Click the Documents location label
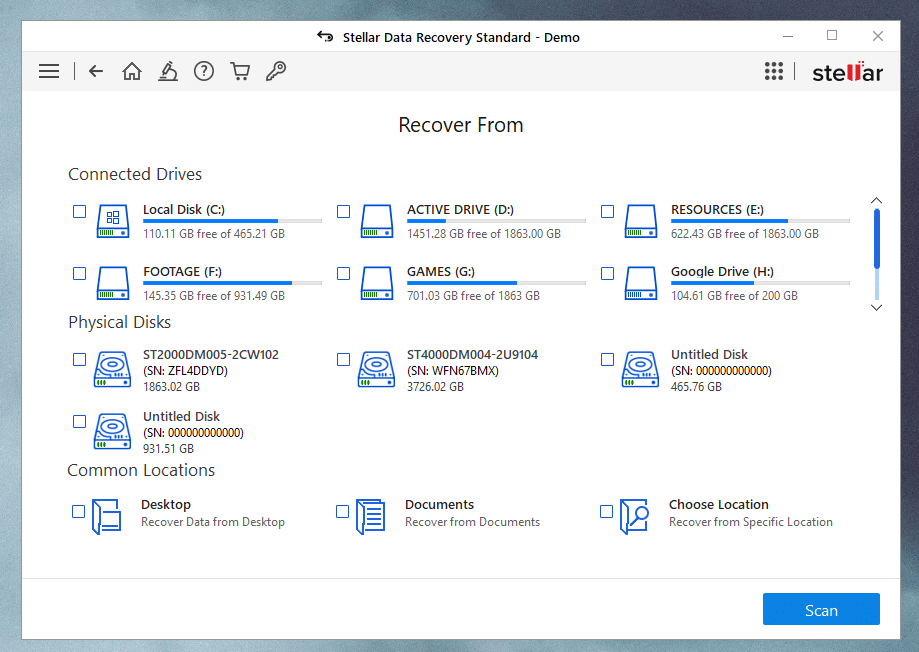The height and width of the screenshot is (652, 919). [x=439, y=505]
